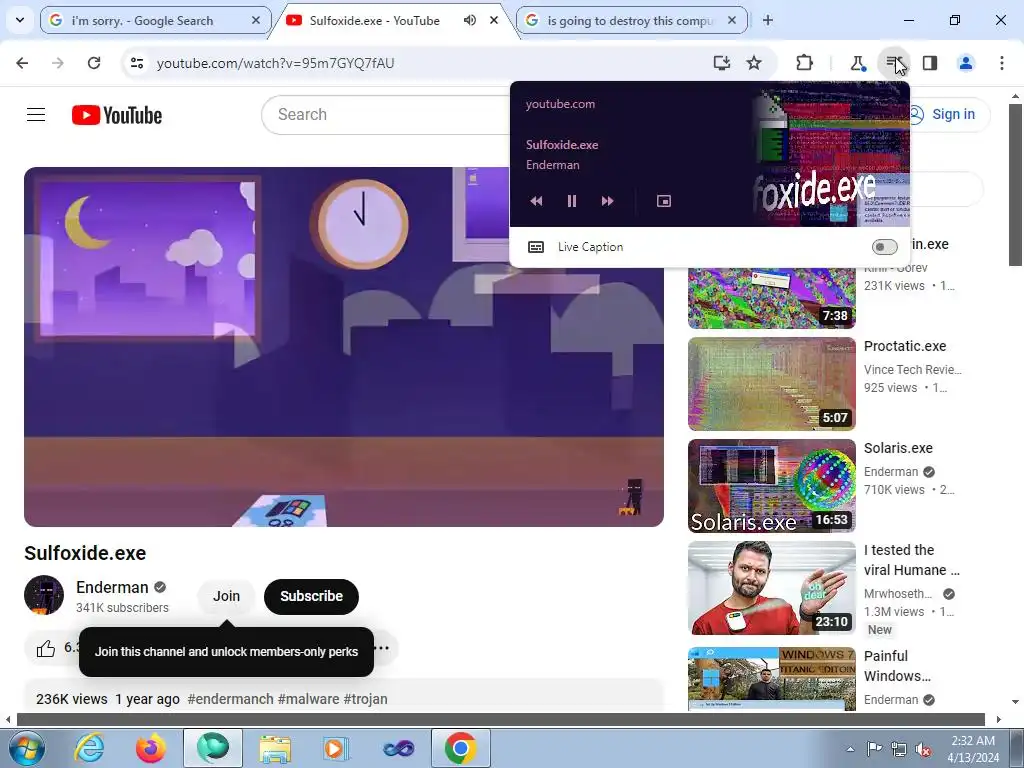Mute the Sulfoxide.exe tab audio icon
1024x768 pixels.
click(470, 20)
